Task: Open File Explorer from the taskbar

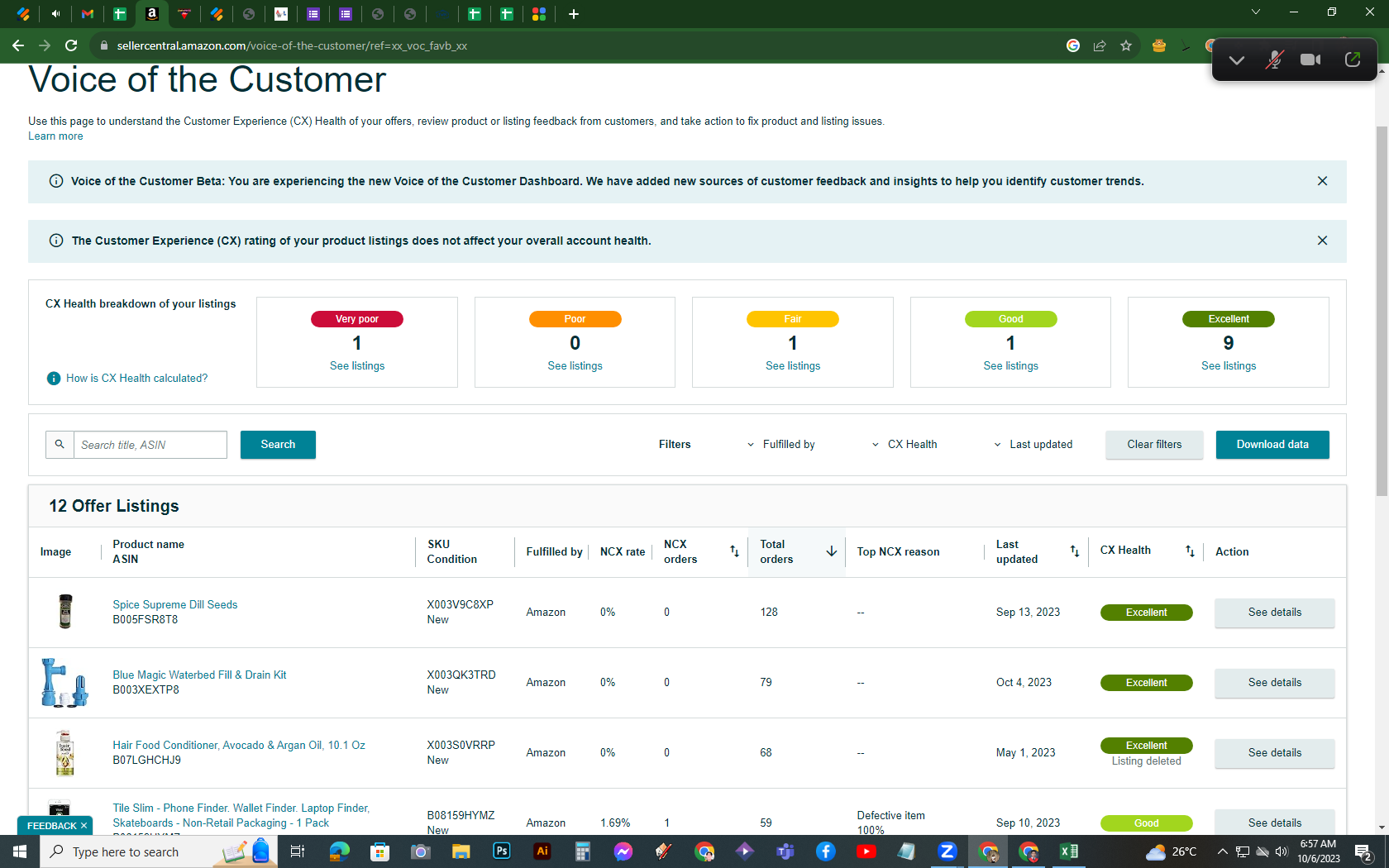Action: click(461, 851)
